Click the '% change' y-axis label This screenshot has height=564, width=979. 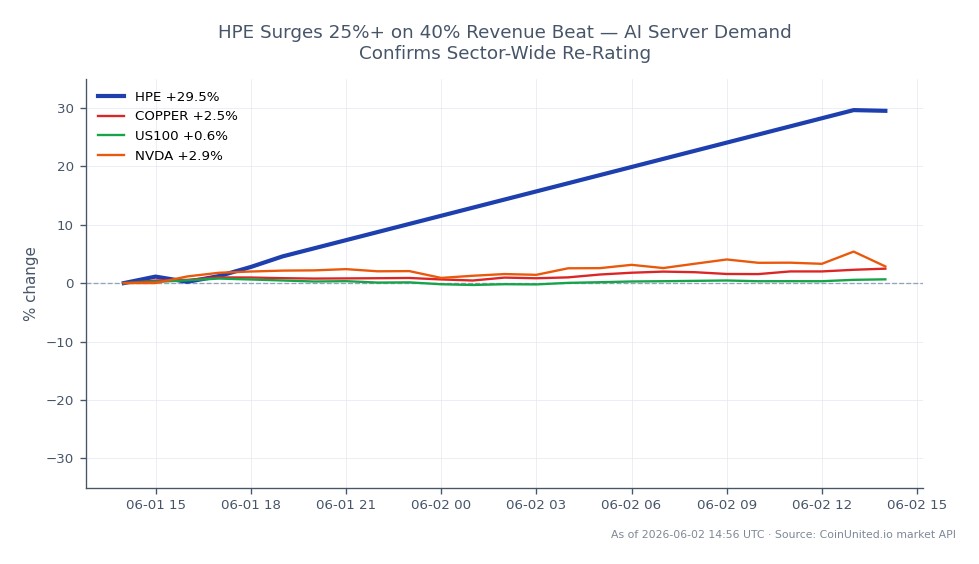(x=29, y=284)
